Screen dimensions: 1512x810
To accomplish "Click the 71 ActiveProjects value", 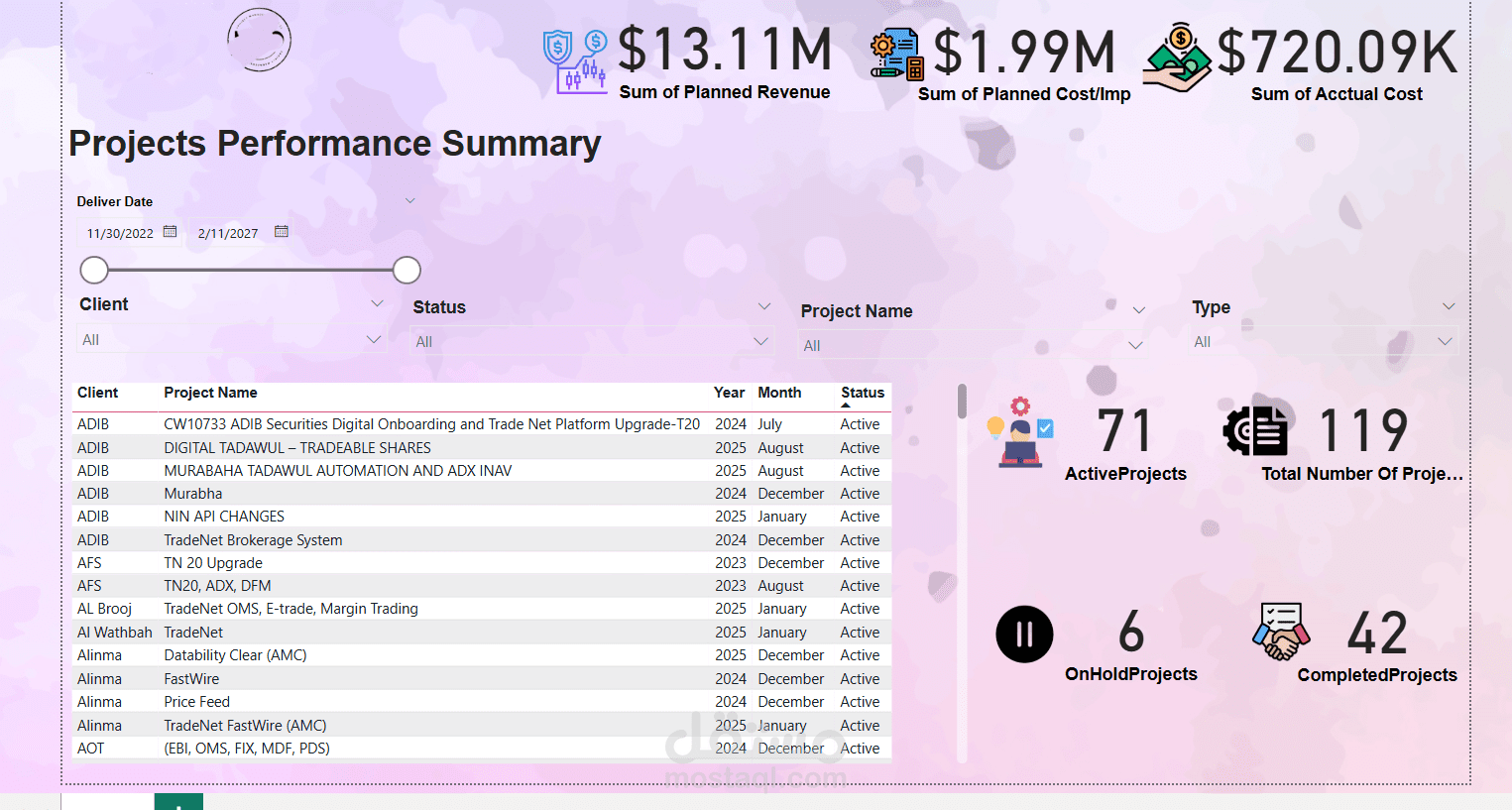I will [1124, 431].
